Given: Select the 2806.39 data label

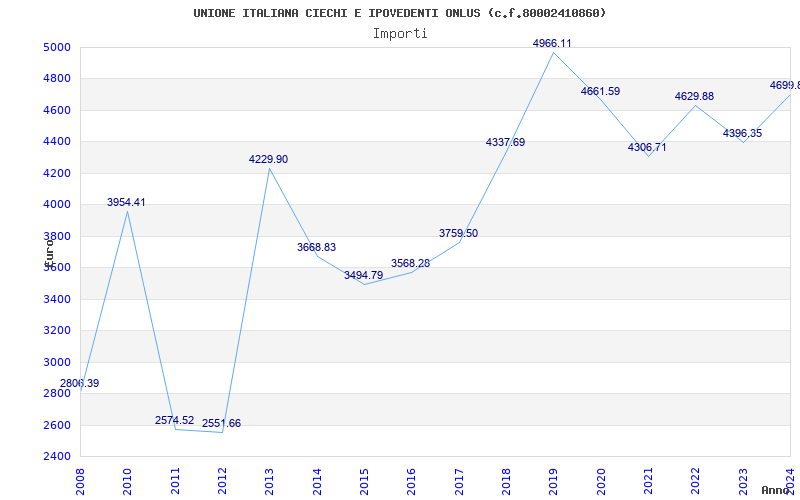Looking at the screenshot, I should [80, 383].
